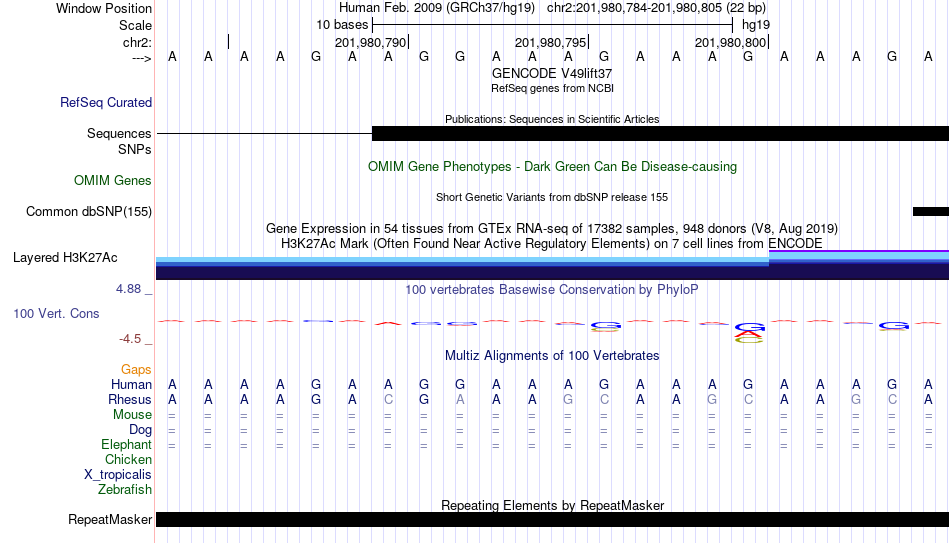Click the GENCODE V49lift37 track title

(552, 73)
